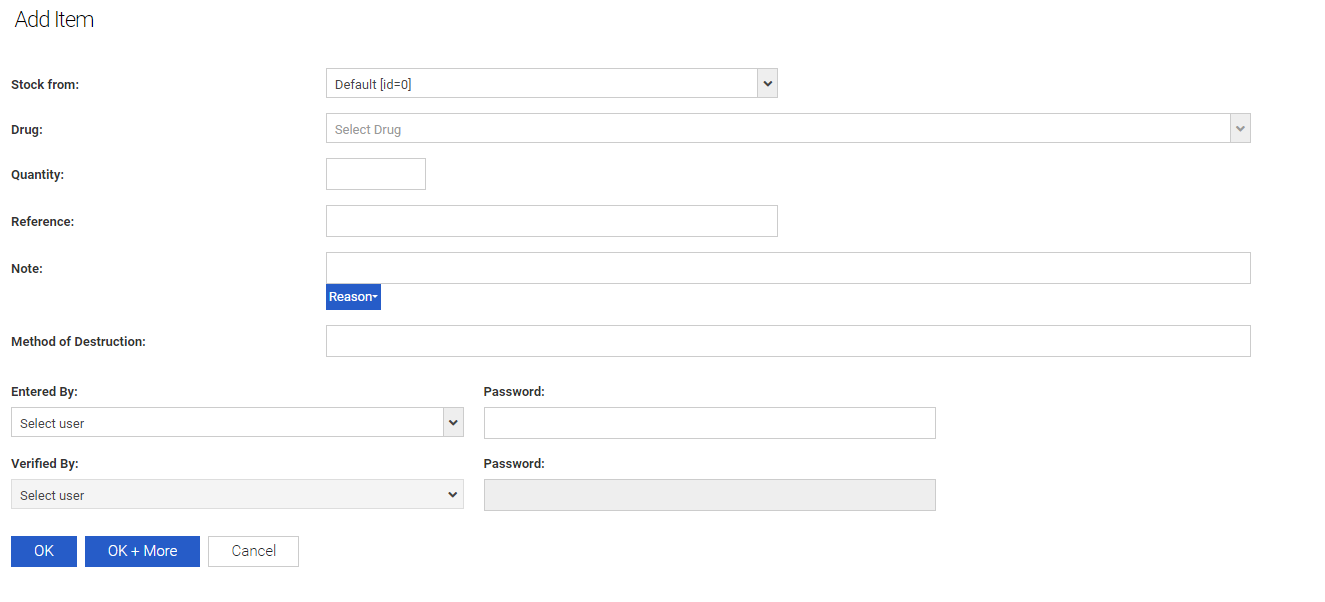Focus the Reference text field
Screen dimensions: 1325x602
pyautogui.click(x=551, y=221)
